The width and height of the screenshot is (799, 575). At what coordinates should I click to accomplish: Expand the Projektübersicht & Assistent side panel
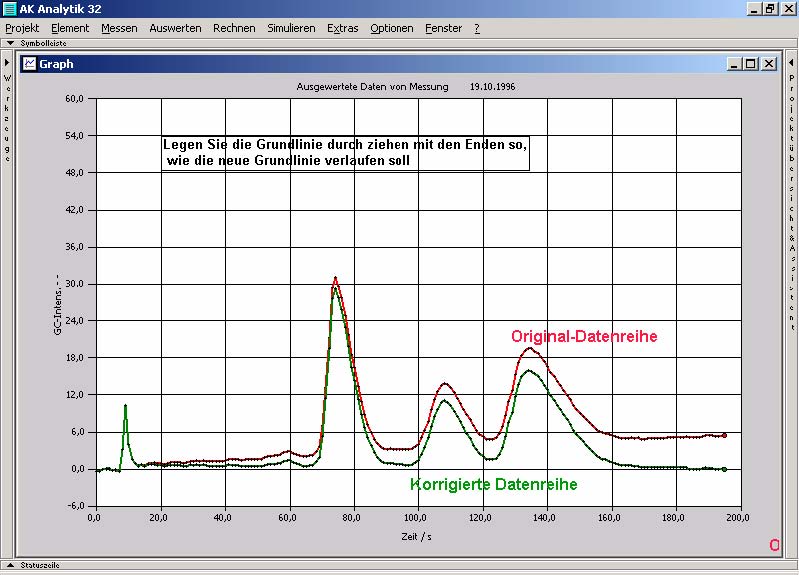[x=791, y=63]
